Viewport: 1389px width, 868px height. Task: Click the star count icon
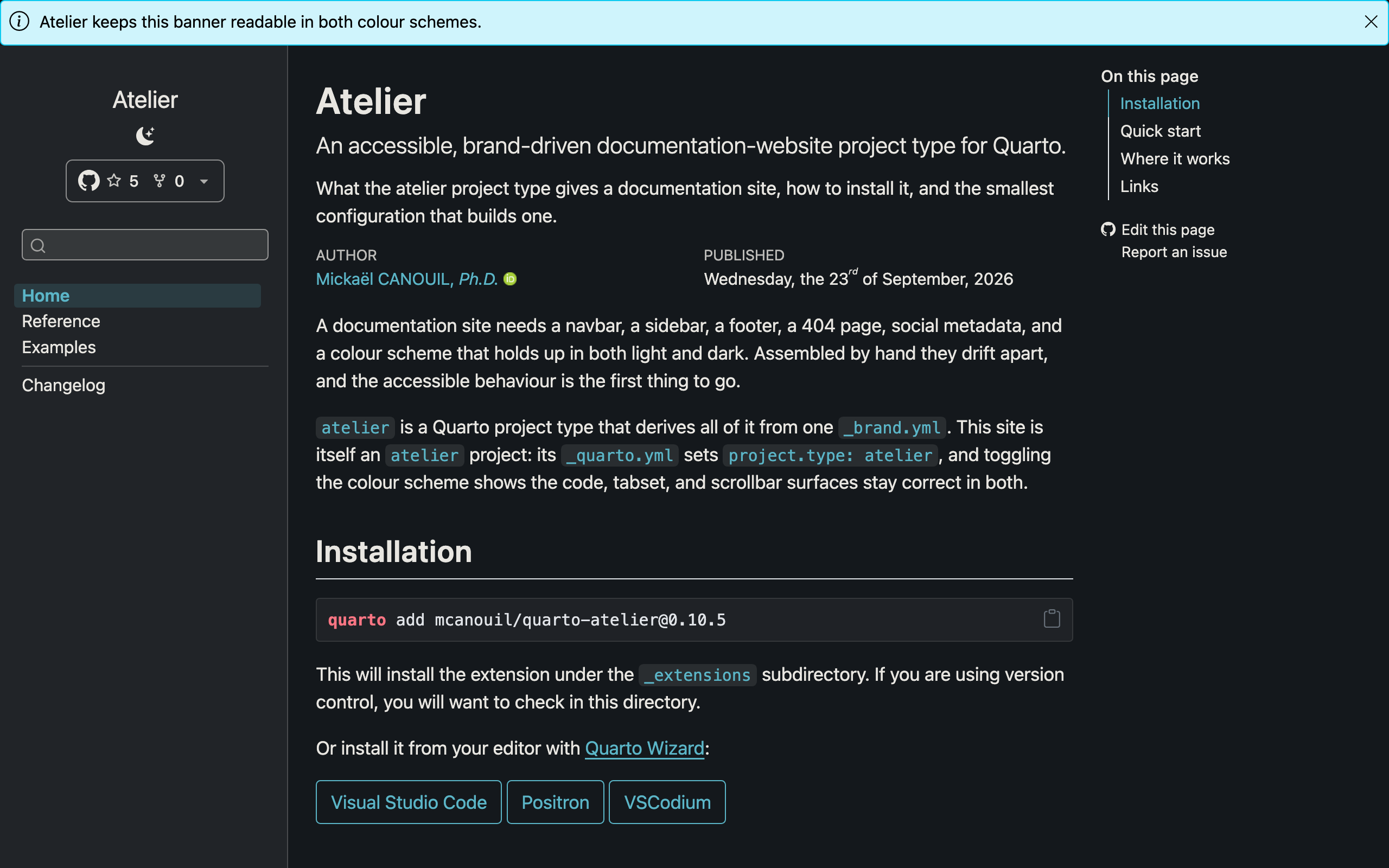click(x=114, y=181)
